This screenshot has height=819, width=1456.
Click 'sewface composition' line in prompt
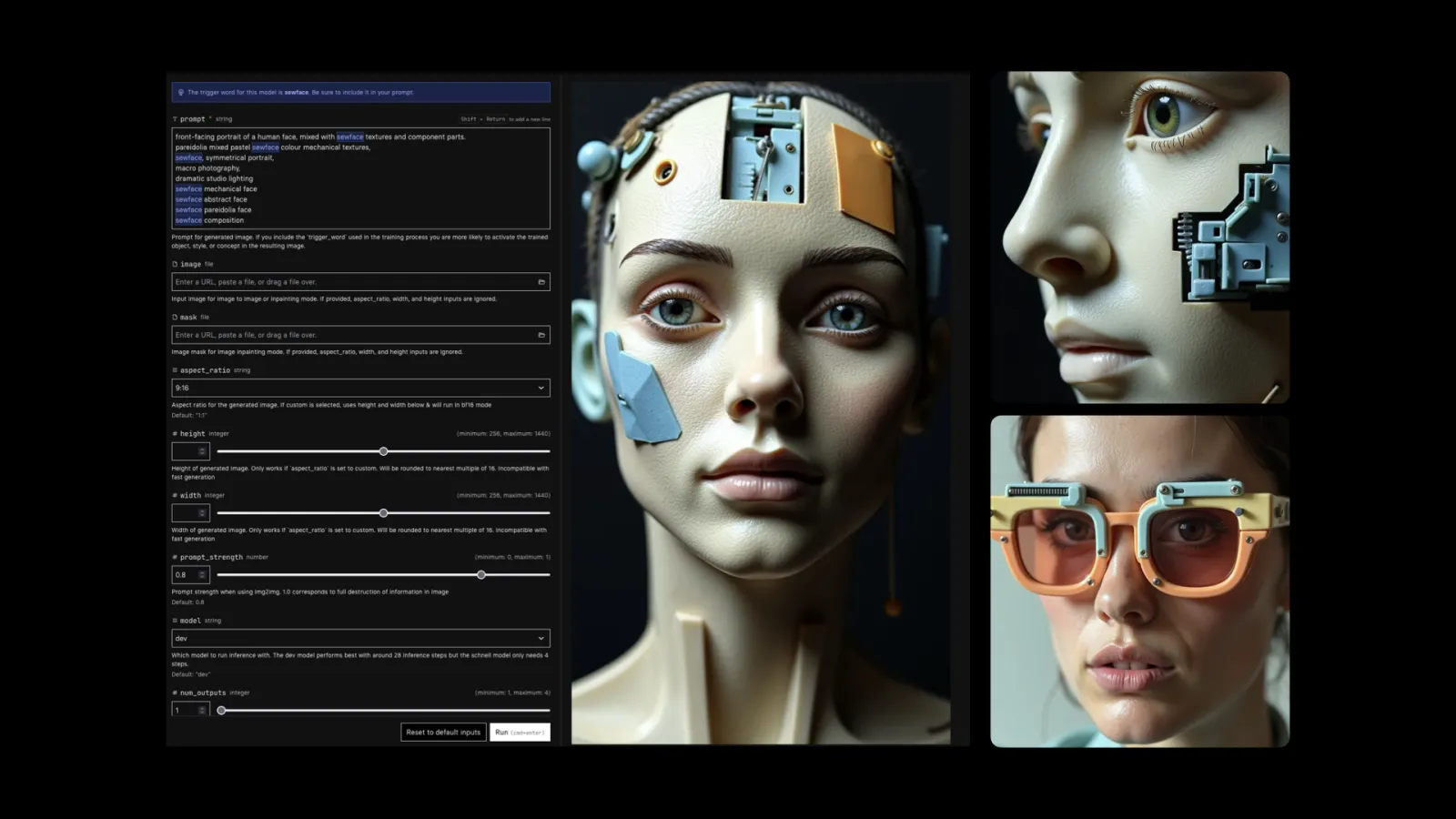pyautogui.click(x=209, y=220)
